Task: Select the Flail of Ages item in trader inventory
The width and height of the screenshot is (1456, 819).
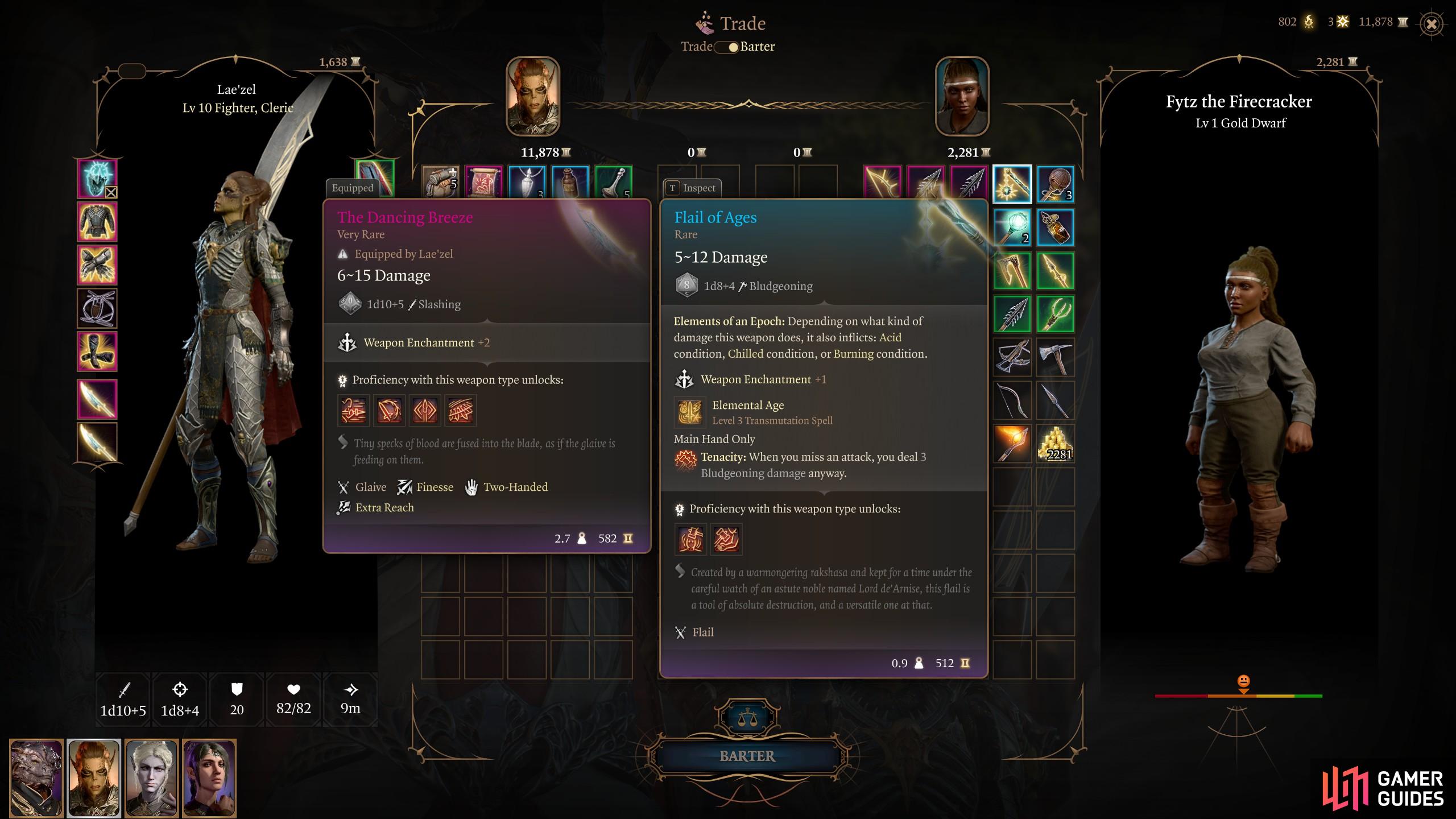Action: click(1012, 184)
